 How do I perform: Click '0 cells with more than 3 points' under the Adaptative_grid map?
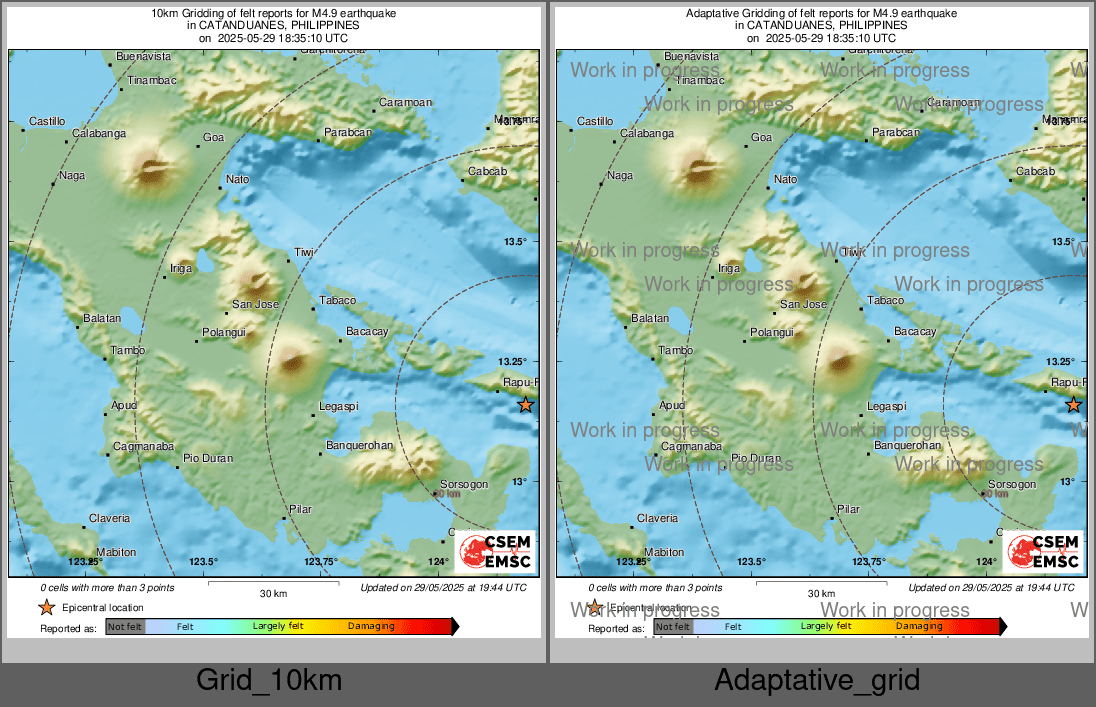click(x=655, y=587)
